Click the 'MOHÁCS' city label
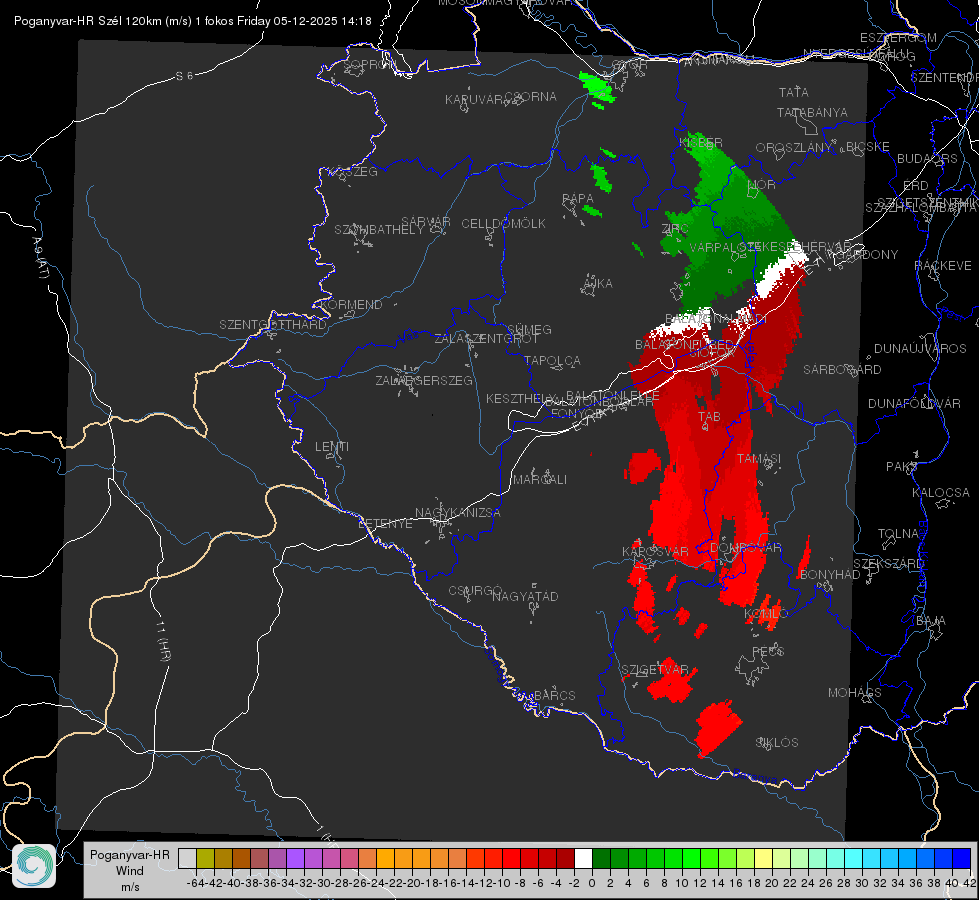979x900 pixels. point(855,693)
